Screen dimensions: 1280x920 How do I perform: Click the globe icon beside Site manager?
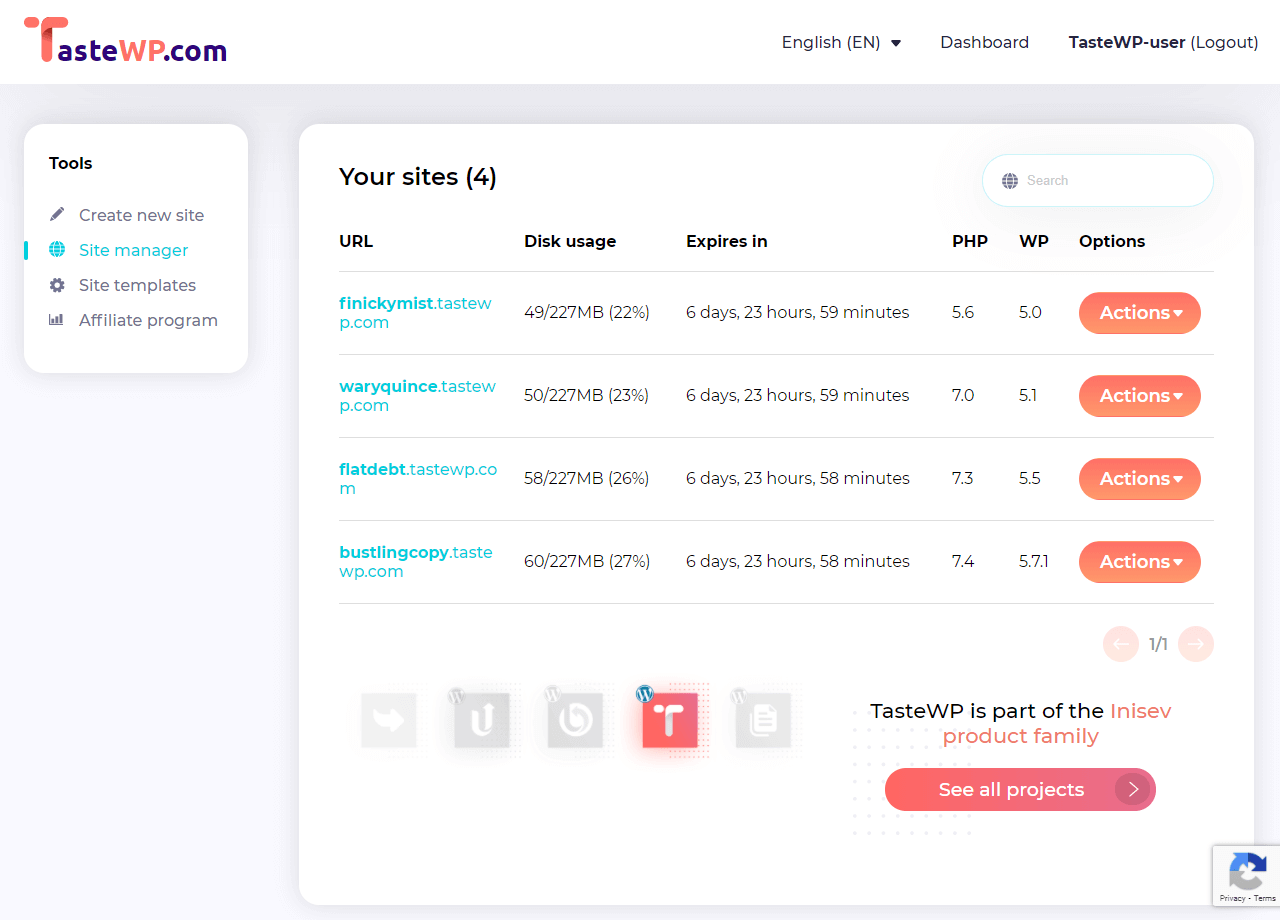[57, 250]
